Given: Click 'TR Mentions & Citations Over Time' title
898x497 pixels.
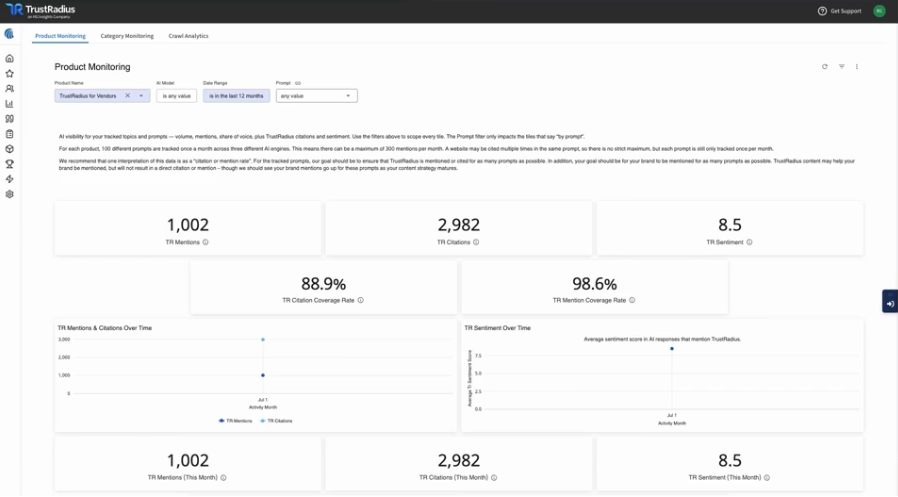Looking at the screenshot, I should pyautogui.click(x=105, y=328).
